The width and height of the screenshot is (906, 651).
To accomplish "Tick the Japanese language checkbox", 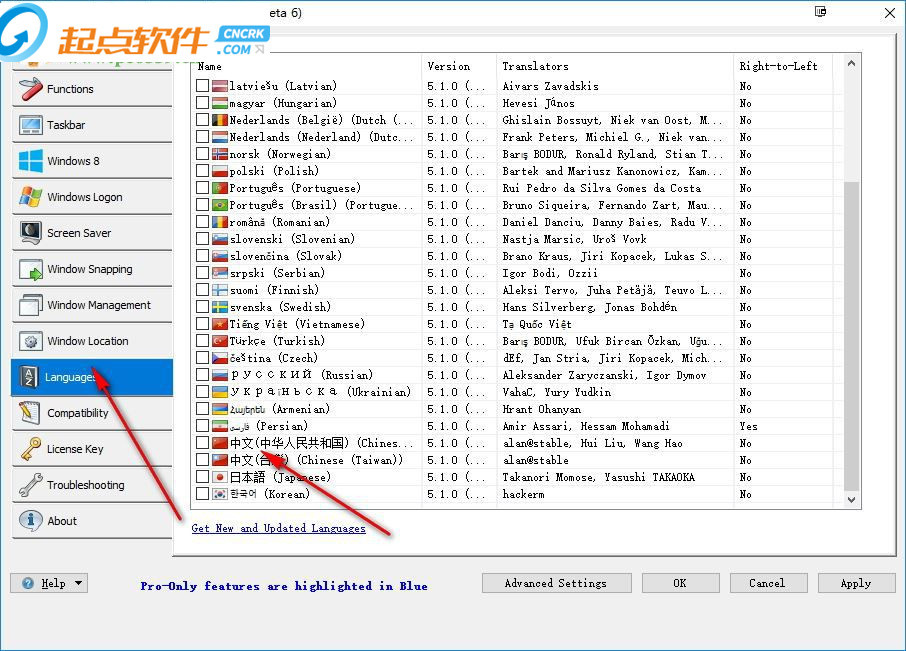I will [202, 477].
